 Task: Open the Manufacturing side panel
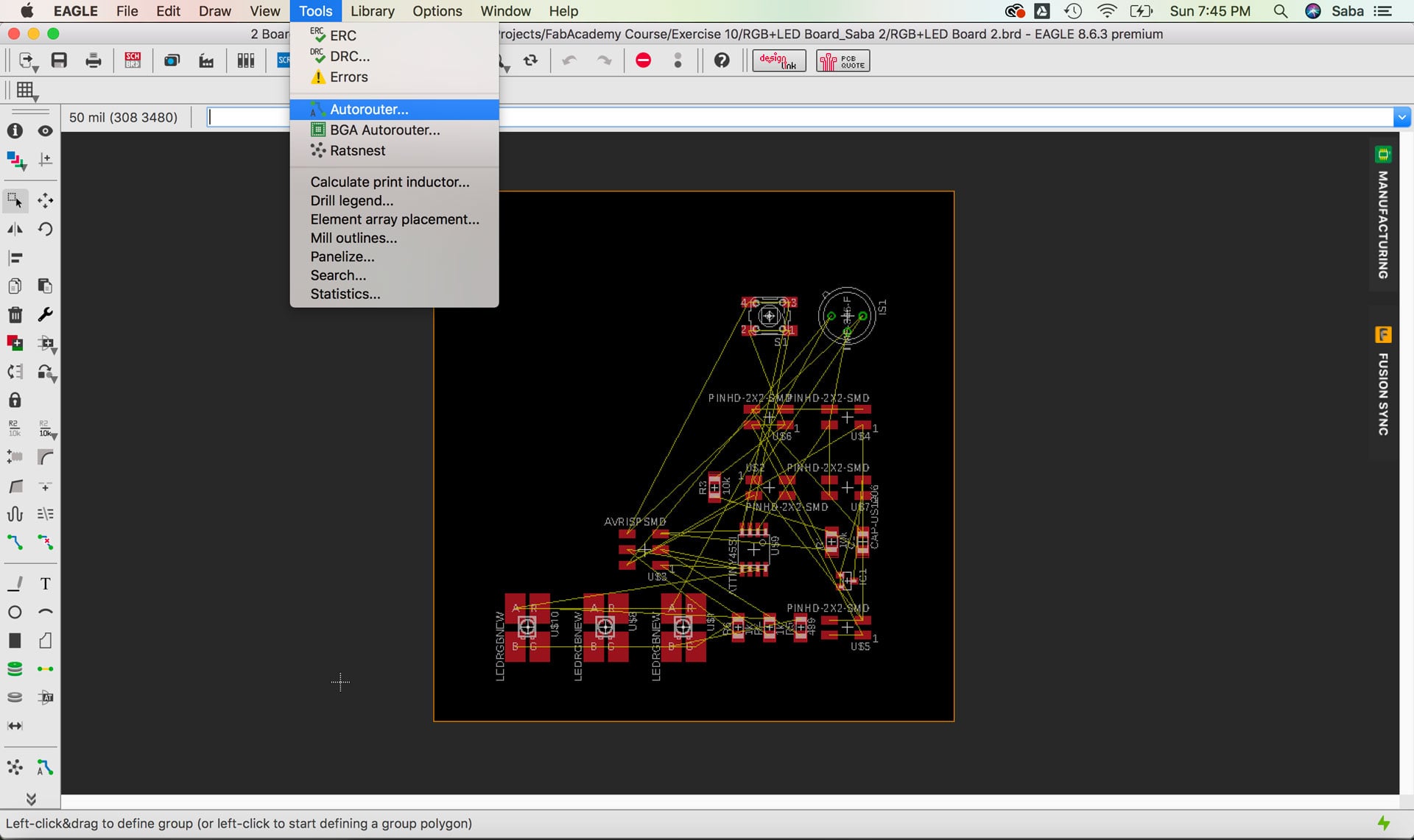(1383, 213)
